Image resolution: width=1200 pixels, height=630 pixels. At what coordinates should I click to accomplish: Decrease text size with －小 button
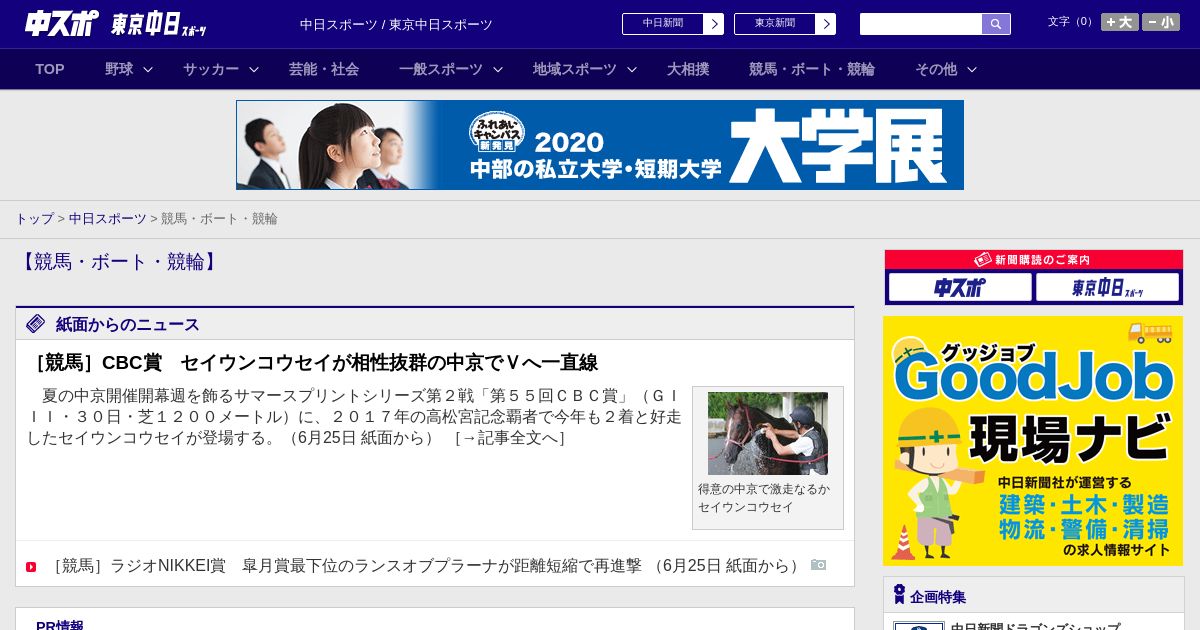[1161, 22]
